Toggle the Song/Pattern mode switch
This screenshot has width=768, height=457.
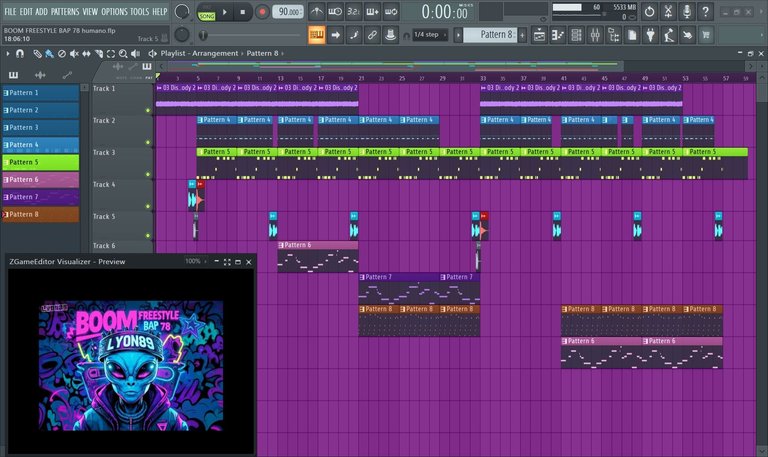point(206,12)
